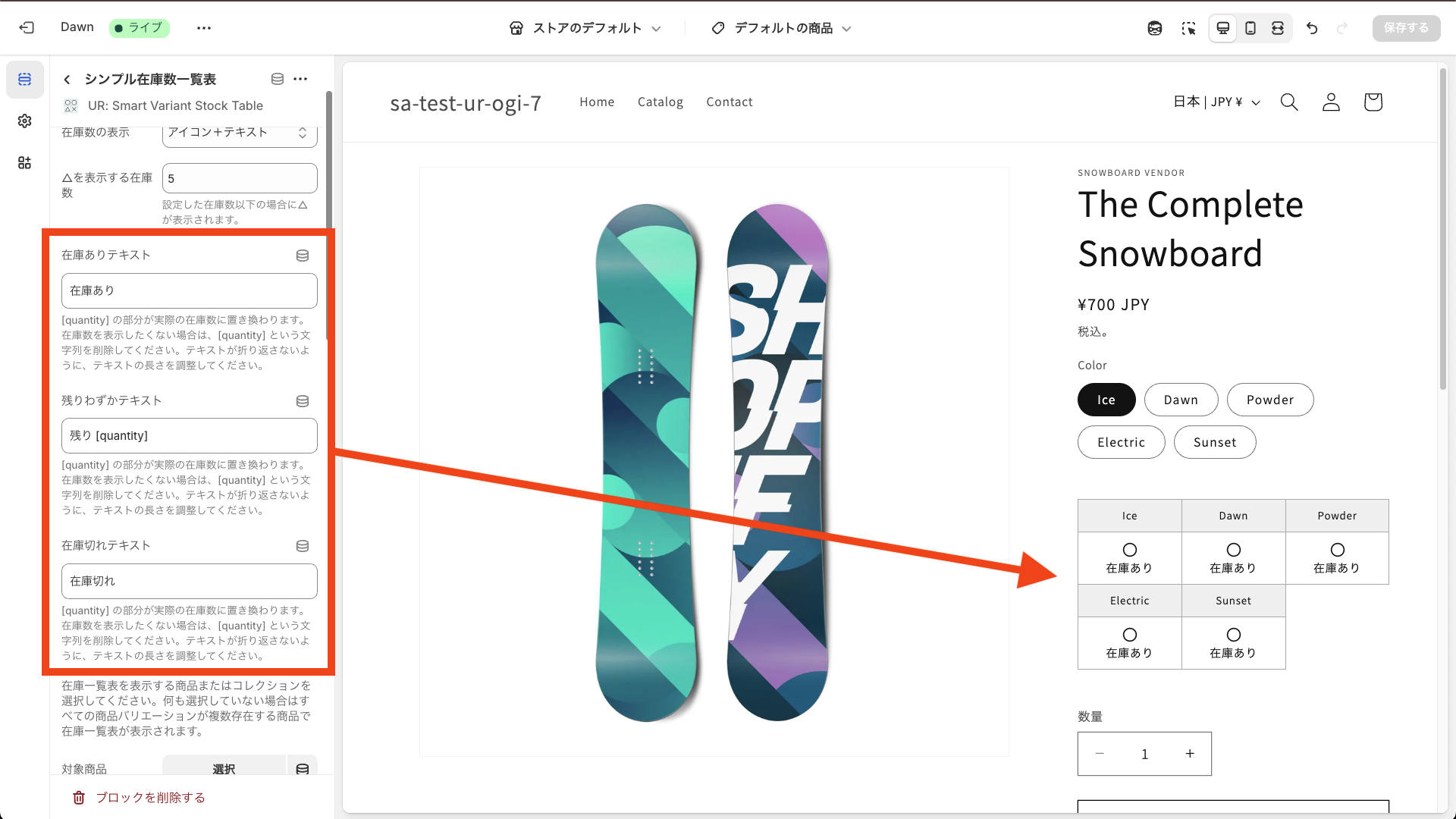Select the Dawn color variant
The width and height of the screenshot is (1456, 819).
pos(1181,400)
